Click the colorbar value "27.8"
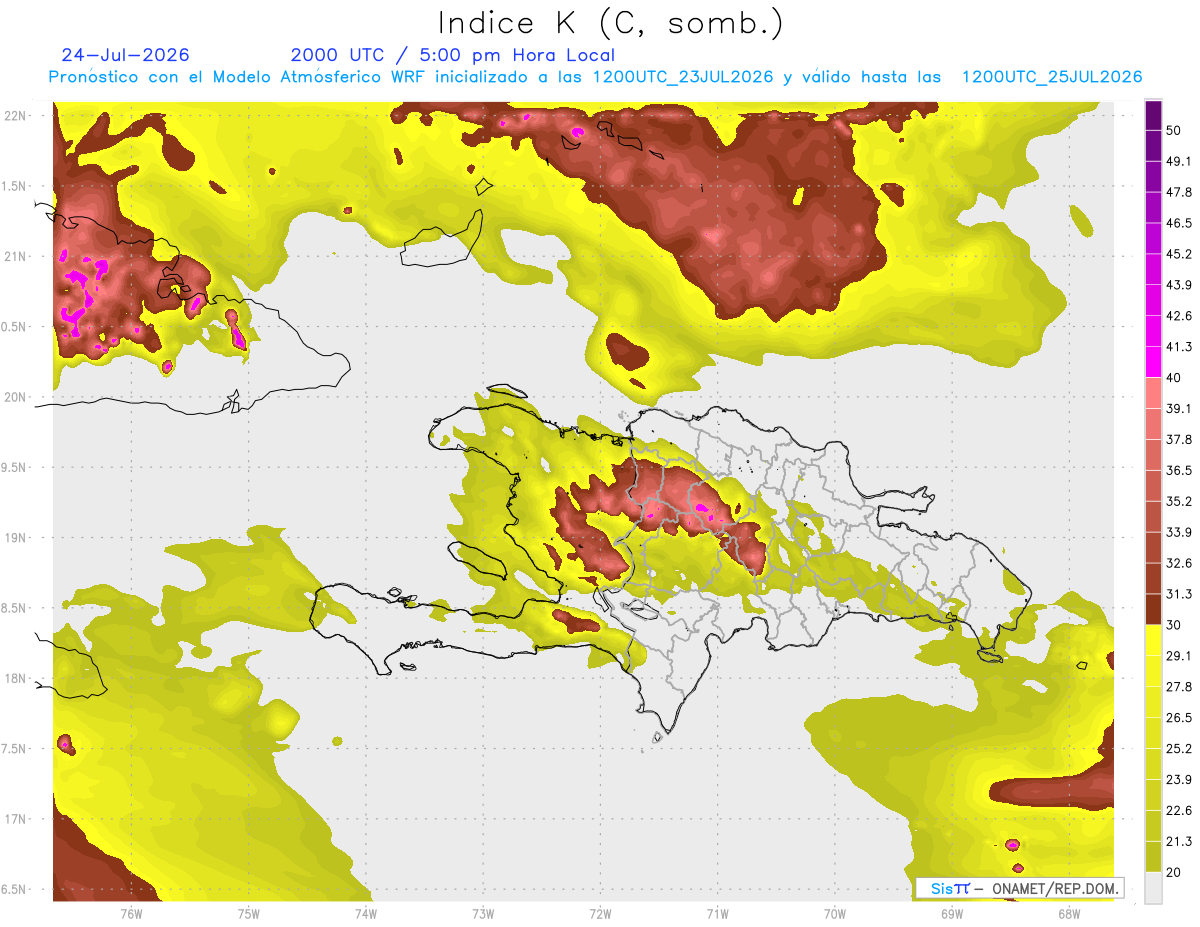Screen dimensions: 1200x927 (x=1179, y=686)
